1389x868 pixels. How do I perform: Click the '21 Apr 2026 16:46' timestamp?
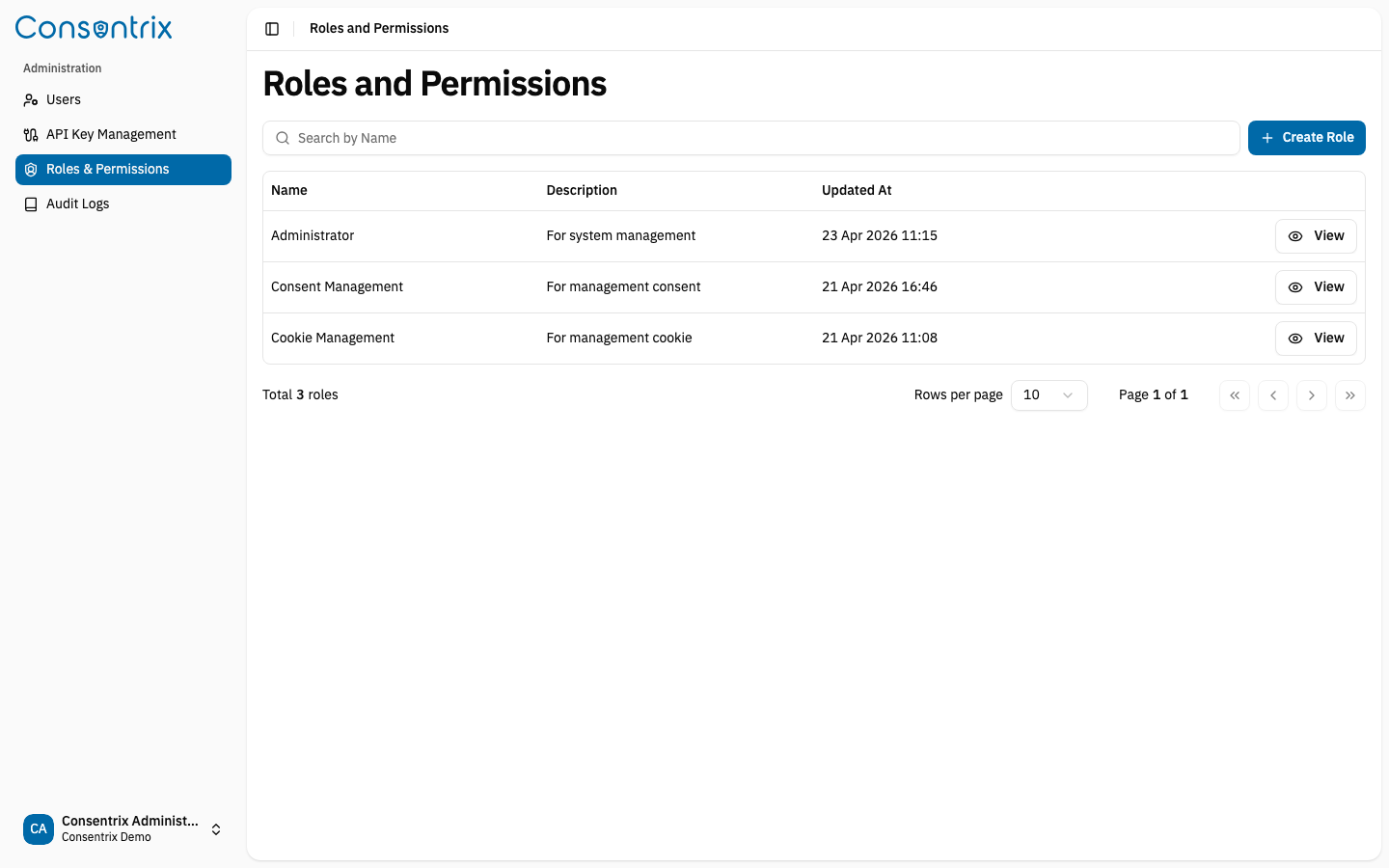point(880,287)
